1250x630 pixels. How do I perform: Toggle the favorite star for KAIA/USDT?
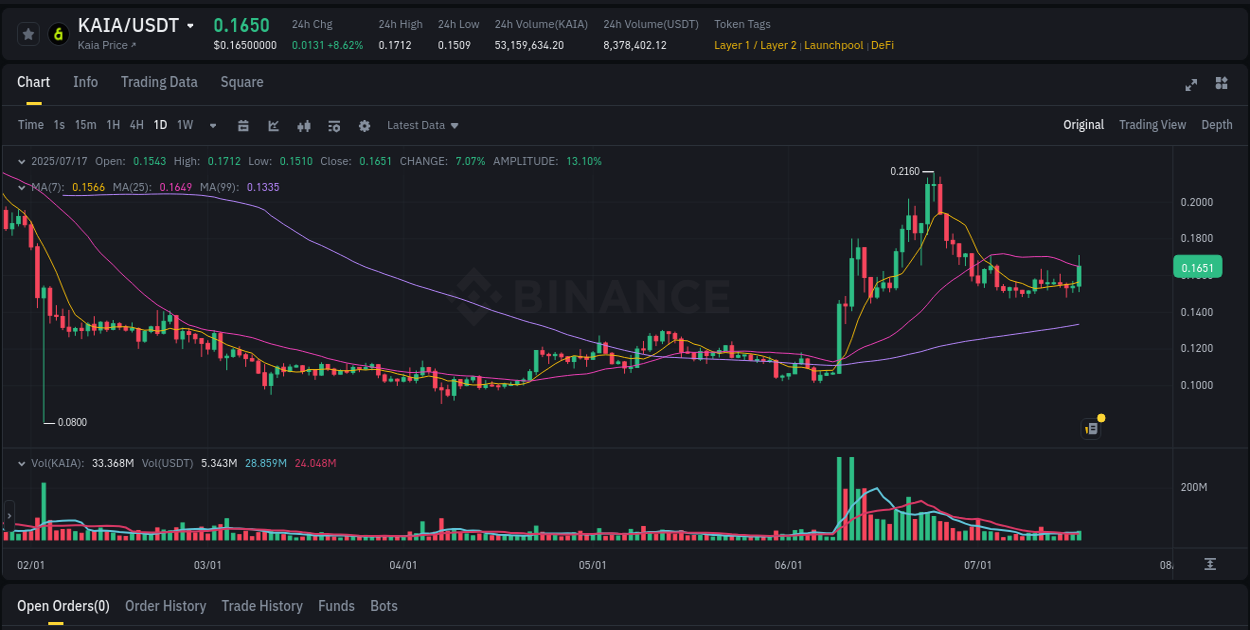(x=28, y=33)
